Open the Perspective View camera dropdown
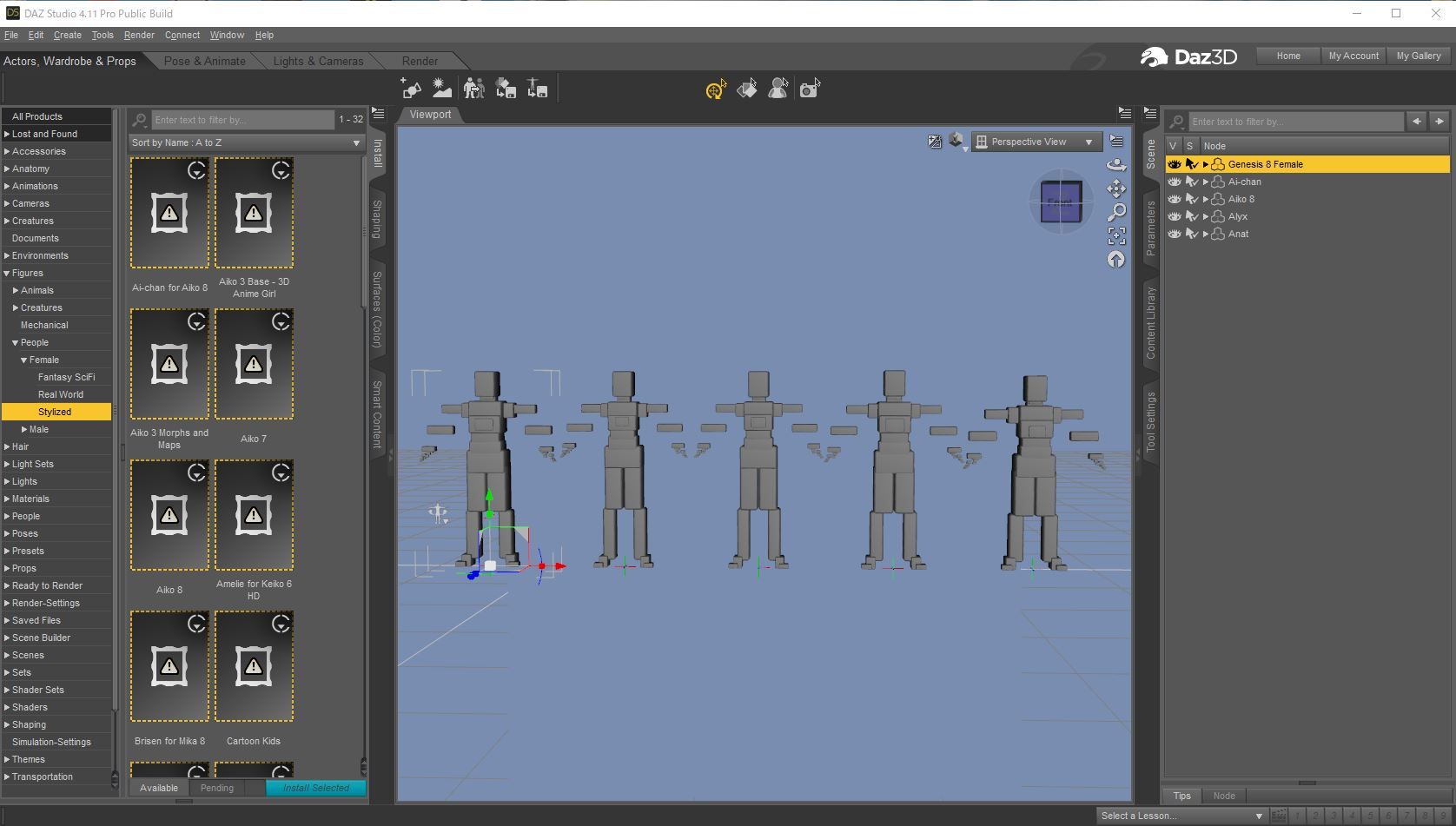The image size is (1456, 826). pos(1036,142)
